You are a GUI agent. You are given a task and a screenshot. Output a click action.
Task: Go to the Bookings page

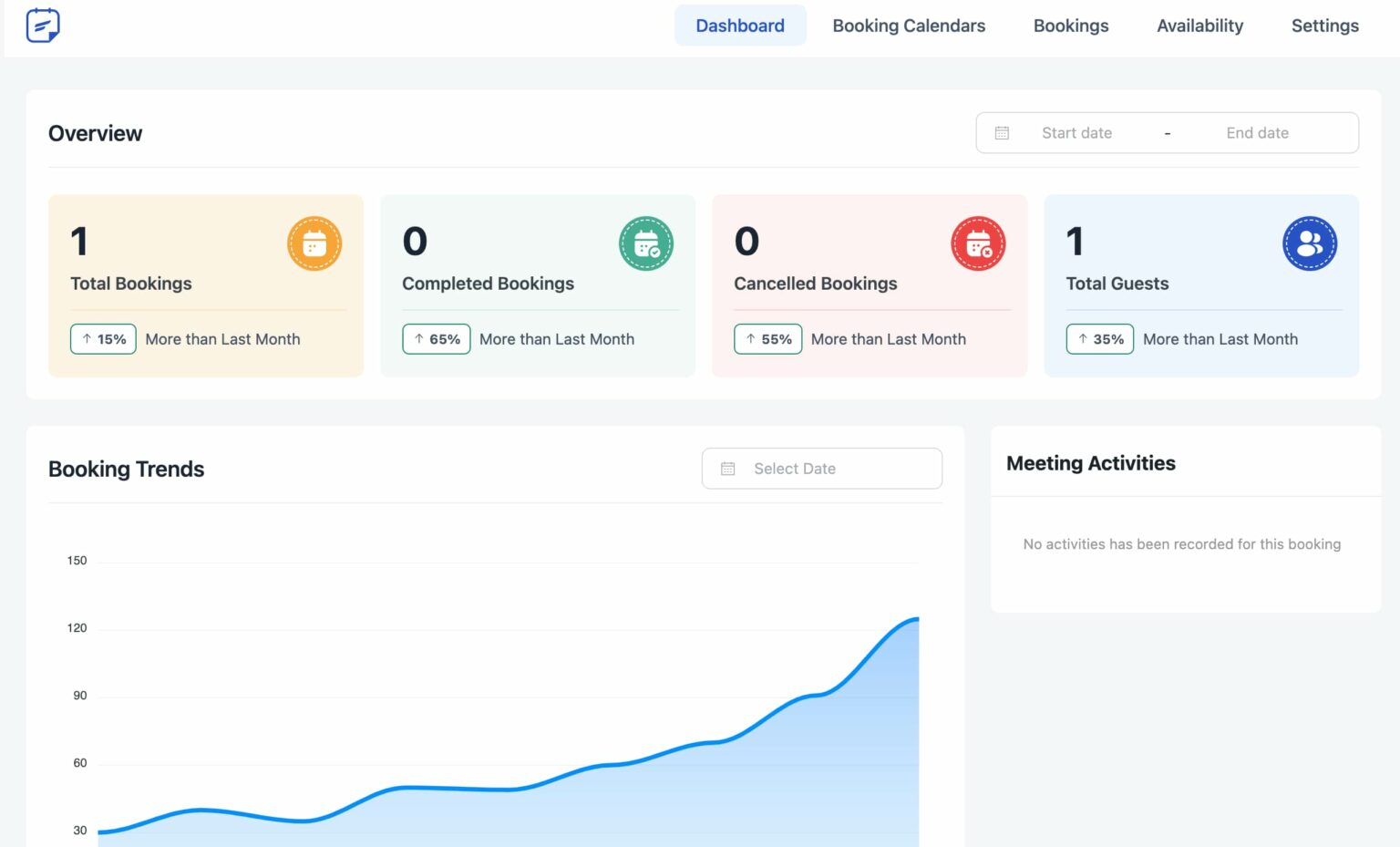pyautogui.click(x=1071, y=26)
